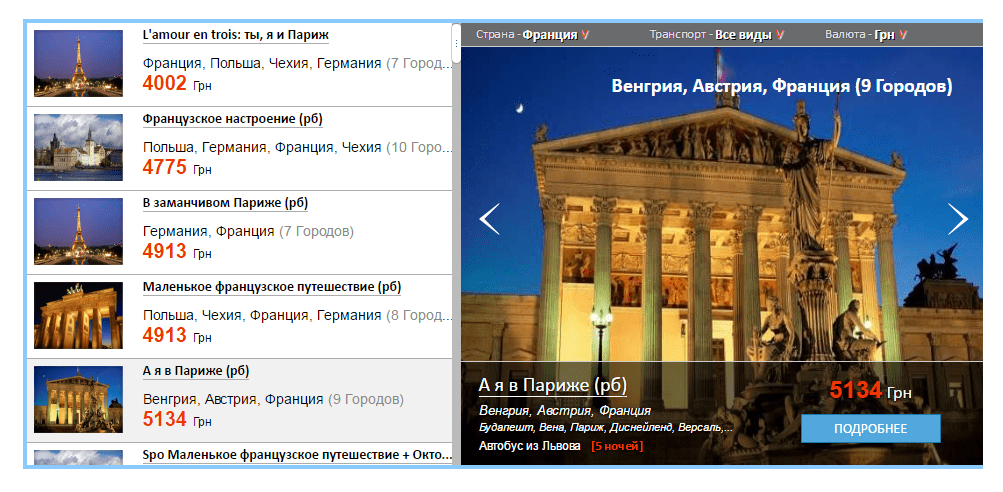The width and height of the screenshot is (1003, 492).
Task: Click the ПОДРОБНЕЕ button
Action: (x=871, y=429)
